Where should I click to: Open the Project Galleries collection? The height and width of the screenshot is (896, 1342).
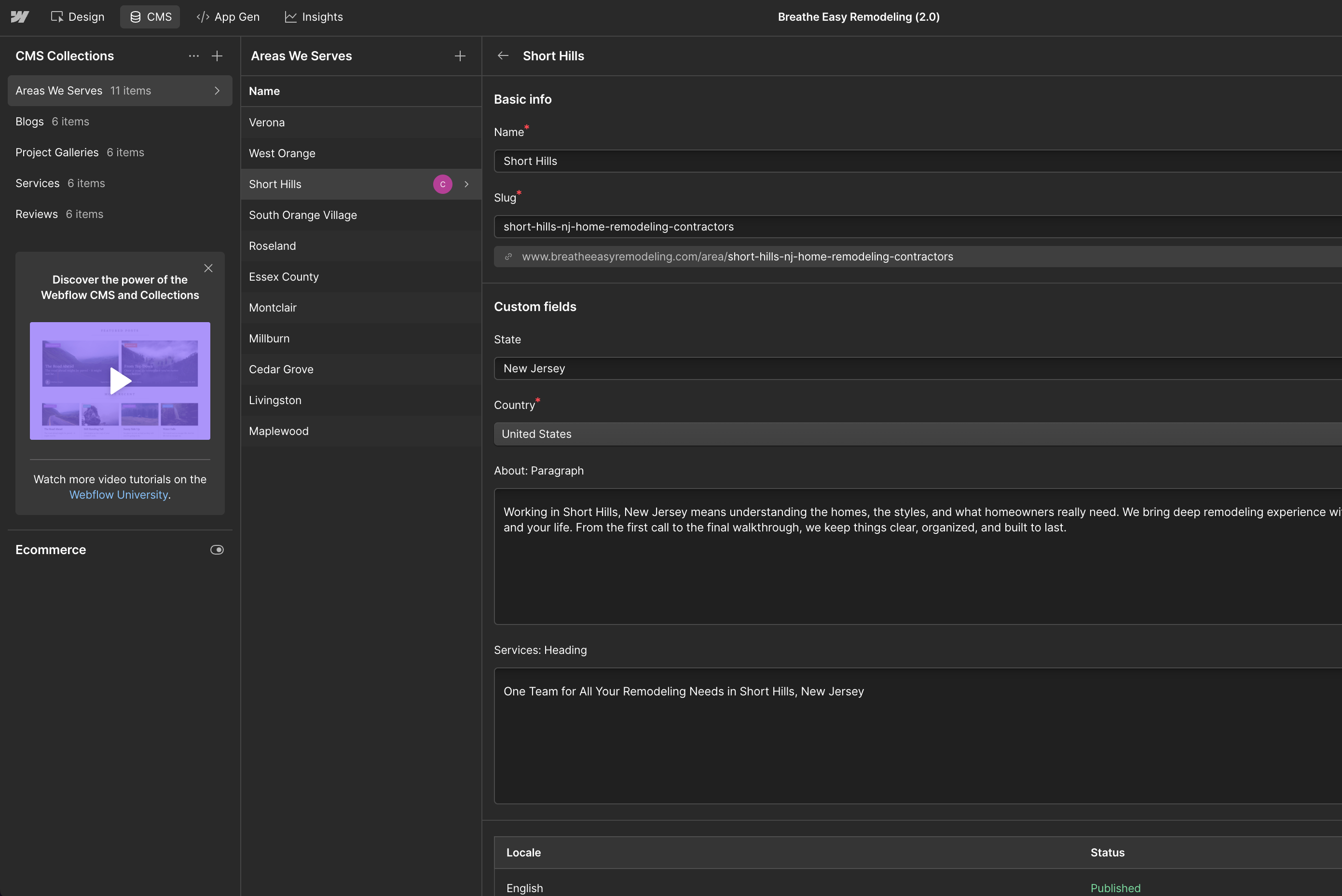click(x=57, y=152)
